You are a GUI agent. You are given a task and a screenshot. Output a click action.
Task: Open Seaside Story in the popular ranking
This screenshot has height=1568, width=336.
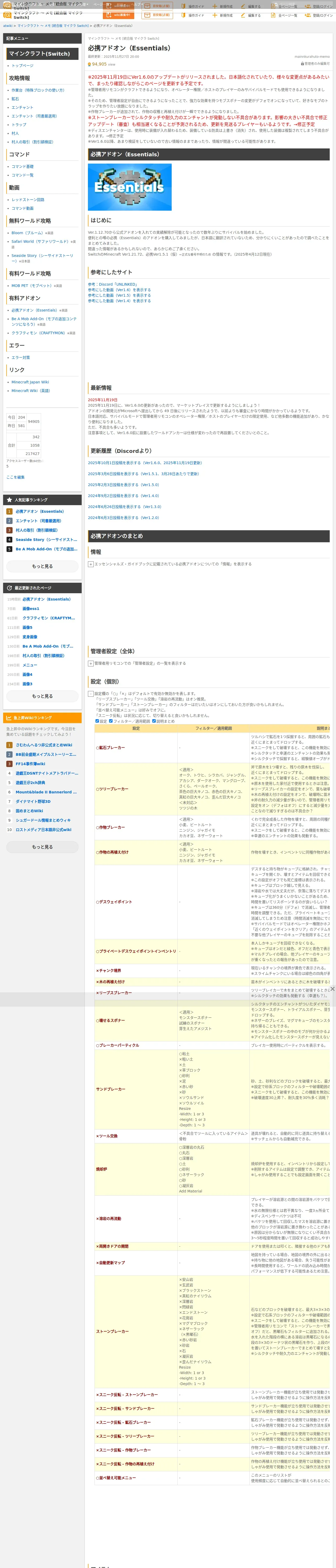[46, 539]
